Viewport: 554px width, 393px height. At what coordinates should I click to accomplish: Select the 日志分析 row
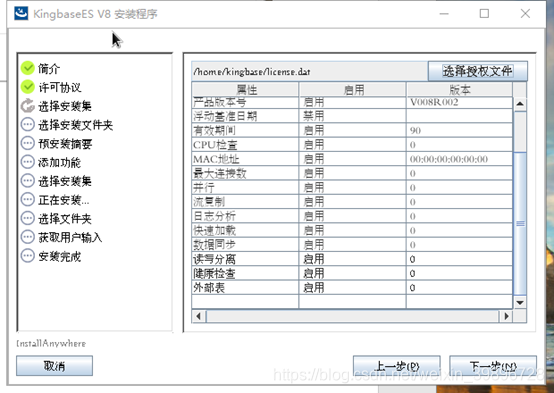click(x=352, y=216)
